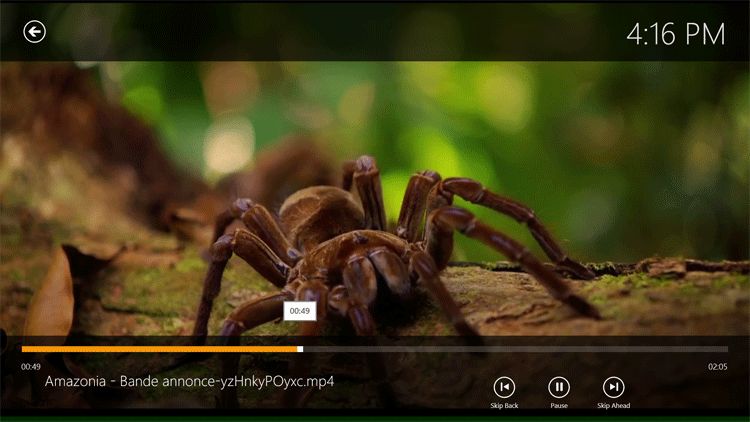Click the green strip along the bottom edge
This screenshot has height=422, width=750.
pyautogui.click(x=375, y=418)
